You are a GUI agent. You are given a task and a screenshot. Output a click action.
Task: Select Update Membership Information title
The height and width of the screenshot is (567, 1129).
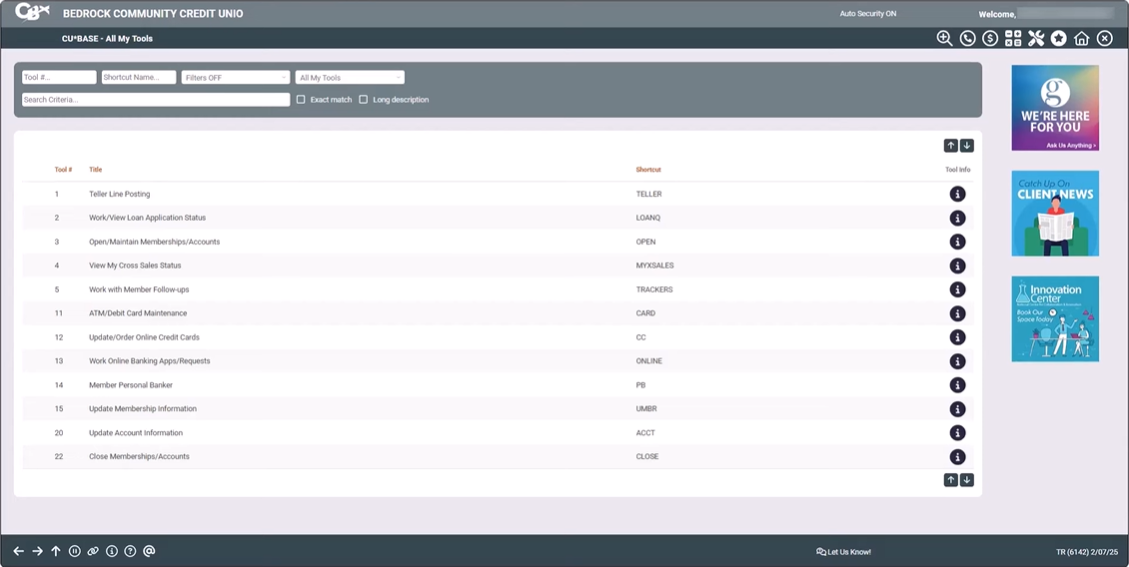[x=143, y=408]
